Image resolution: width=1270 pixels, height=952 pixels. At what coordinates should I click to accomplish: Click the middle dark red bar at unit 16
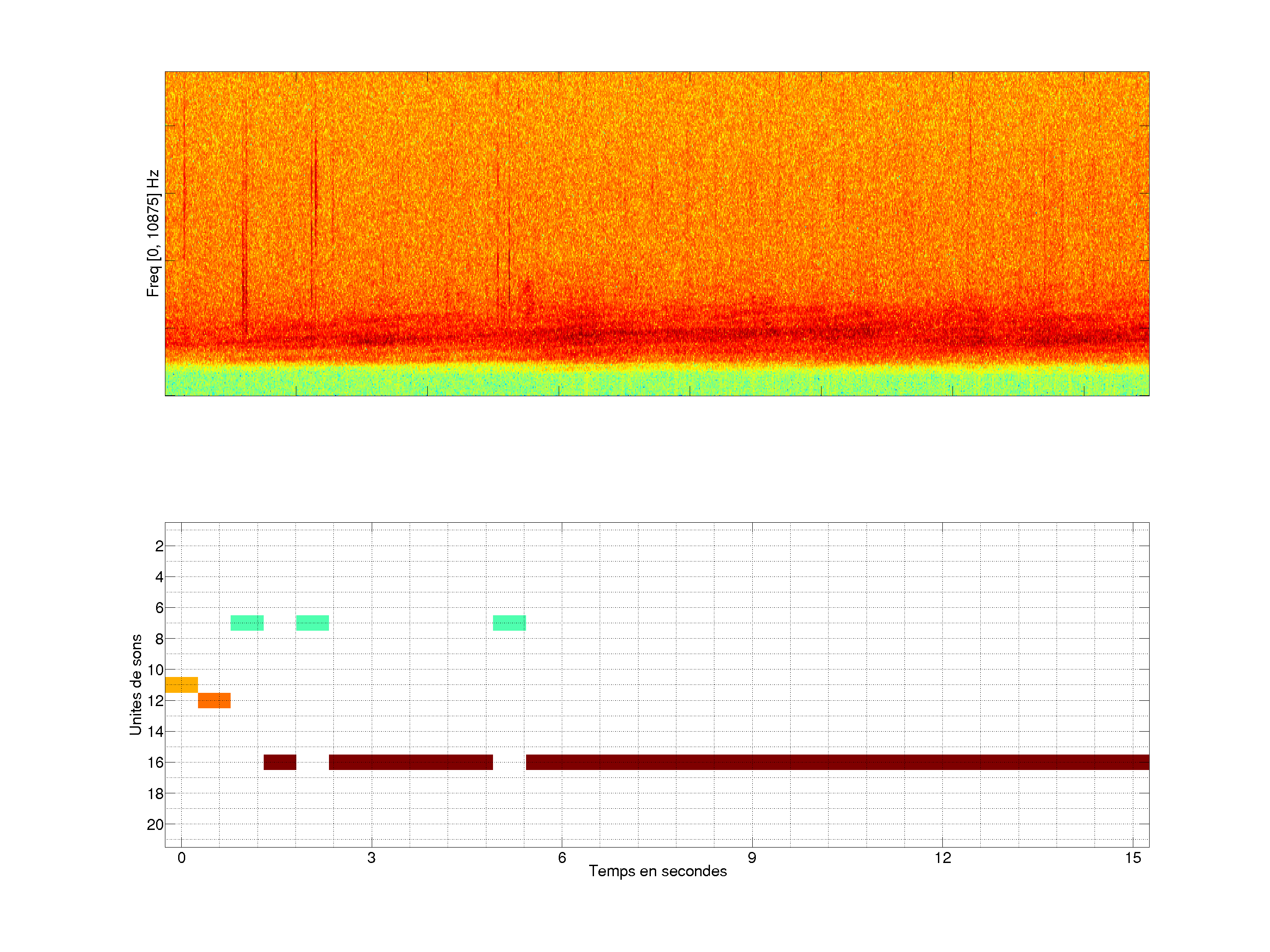(x=411, y=762)
